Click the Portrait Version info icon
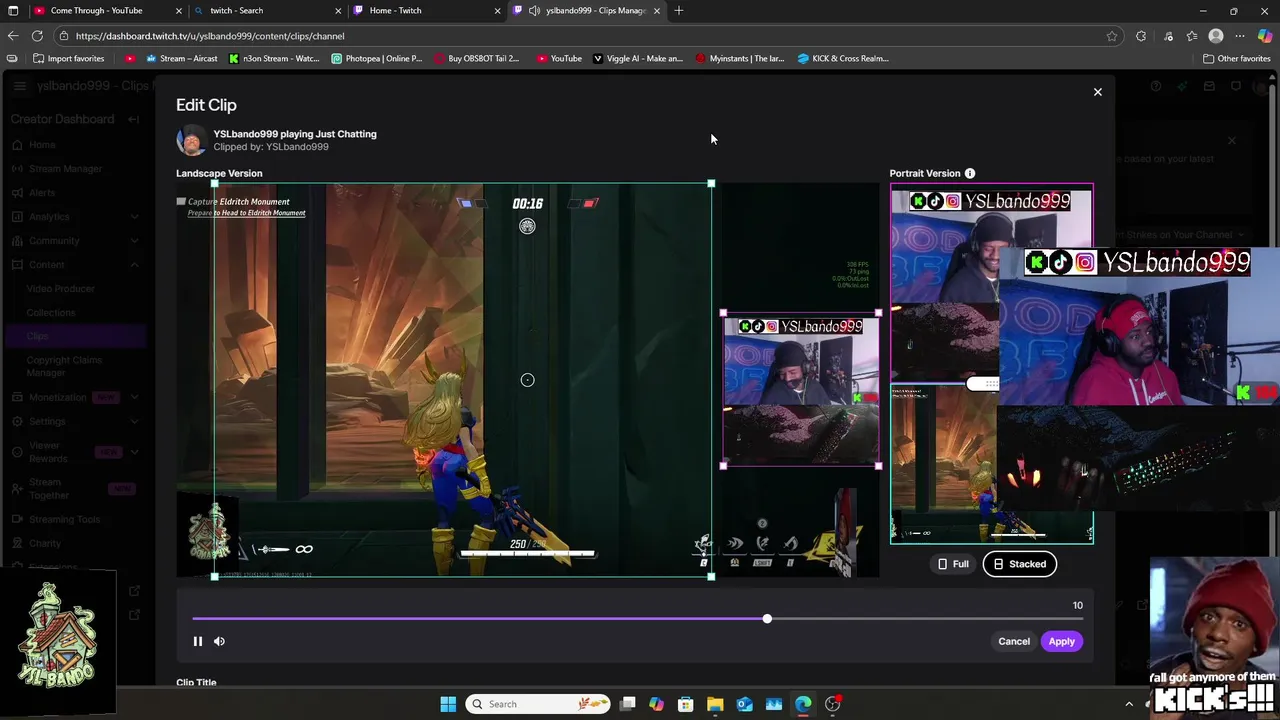1280x720 pixels. (x=969, y=173)
